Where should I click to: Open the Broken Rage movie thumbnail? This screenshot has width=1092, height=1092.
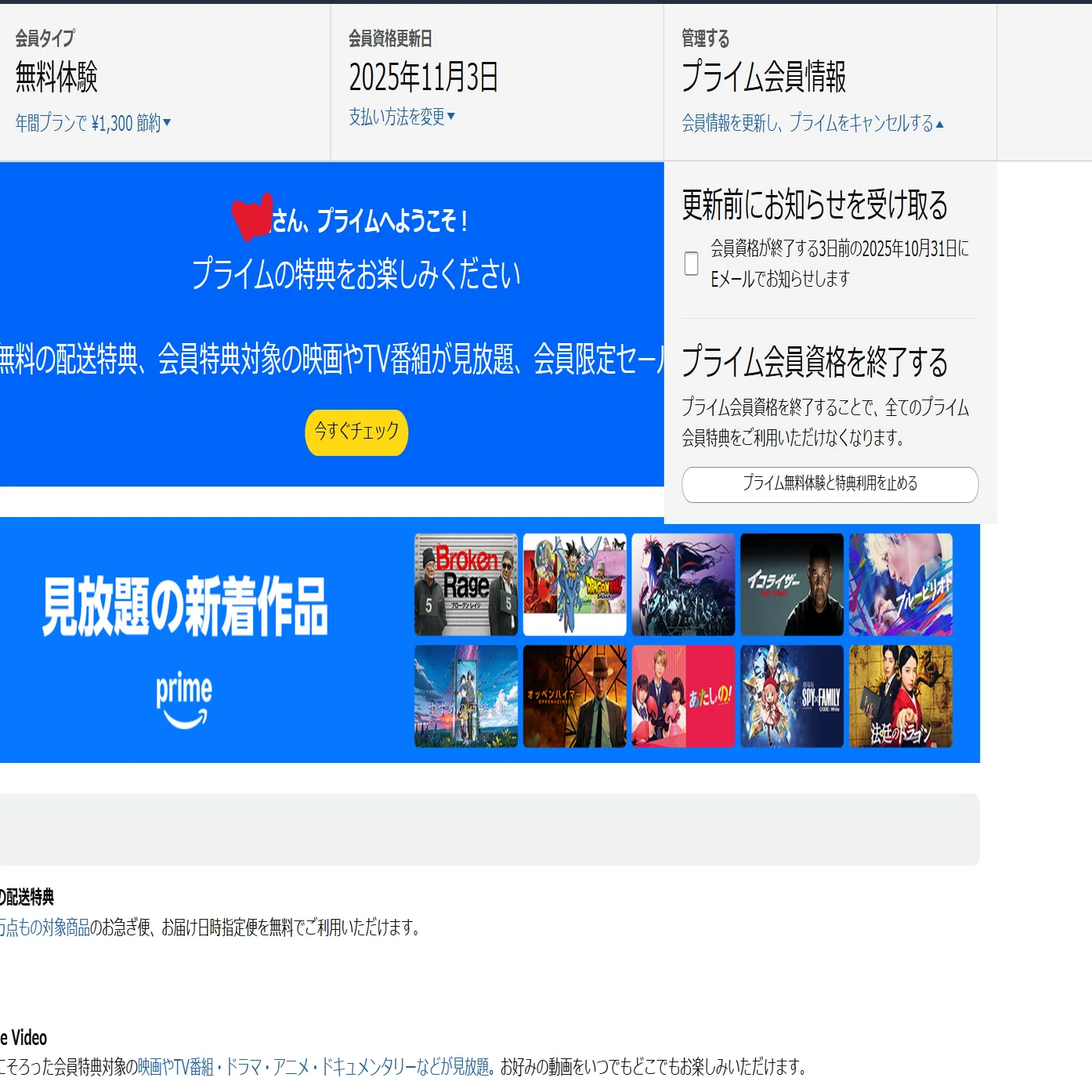point(466,584)
